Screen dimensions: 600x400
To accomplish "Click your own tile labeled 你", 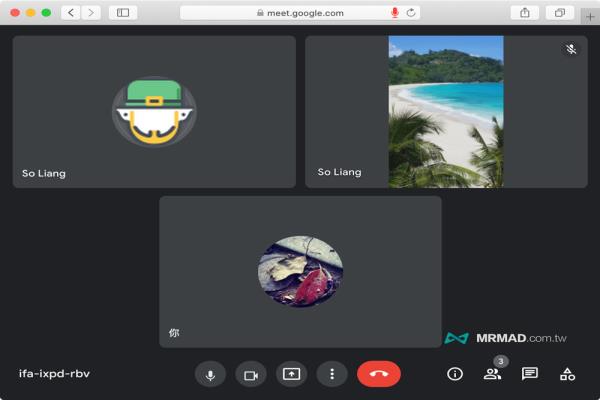I will [x=300, y=272].
